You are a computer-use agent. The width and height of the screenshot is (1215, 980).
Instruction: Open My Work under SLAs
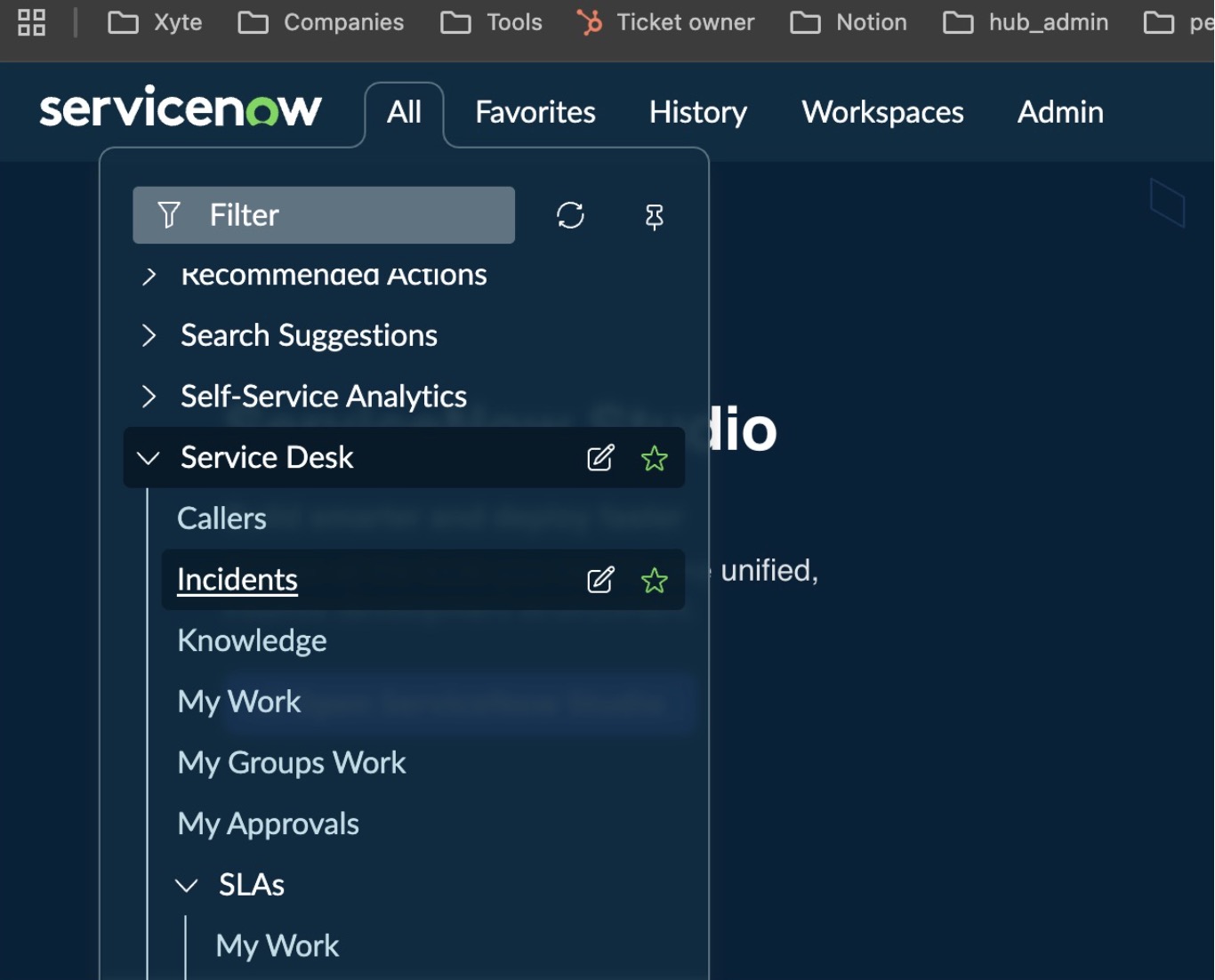278,946
